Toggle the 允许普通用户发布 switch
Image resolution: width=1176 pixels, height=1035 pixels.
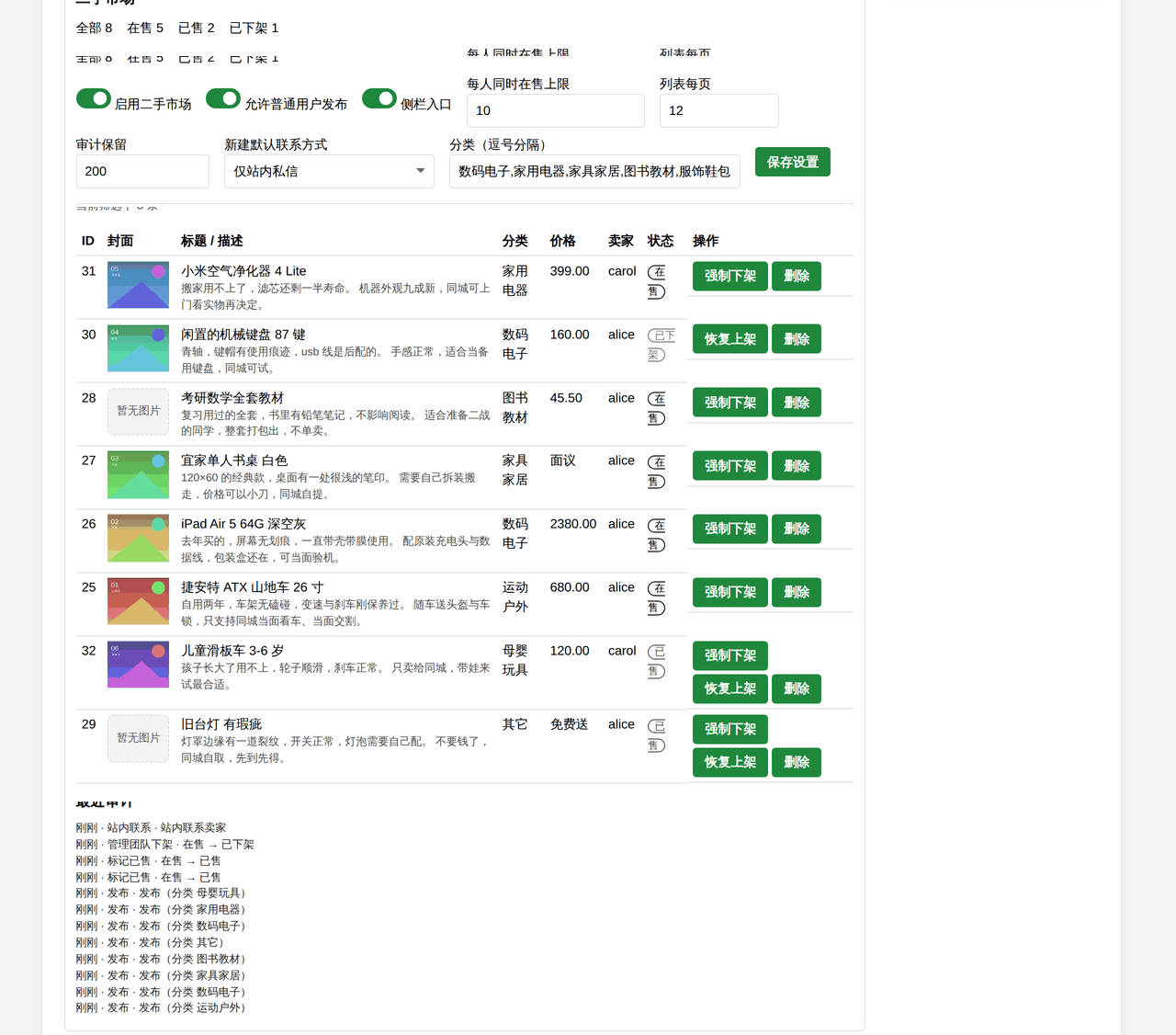(x=223, y=98)
